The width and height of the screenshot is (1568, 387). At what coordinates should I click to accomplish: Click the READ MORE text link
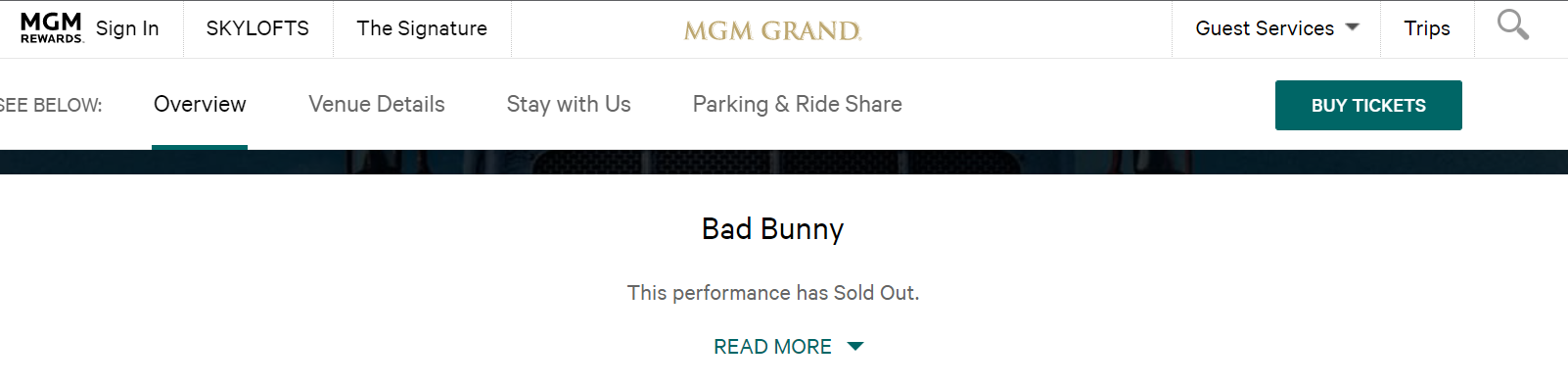pos(772,347)
